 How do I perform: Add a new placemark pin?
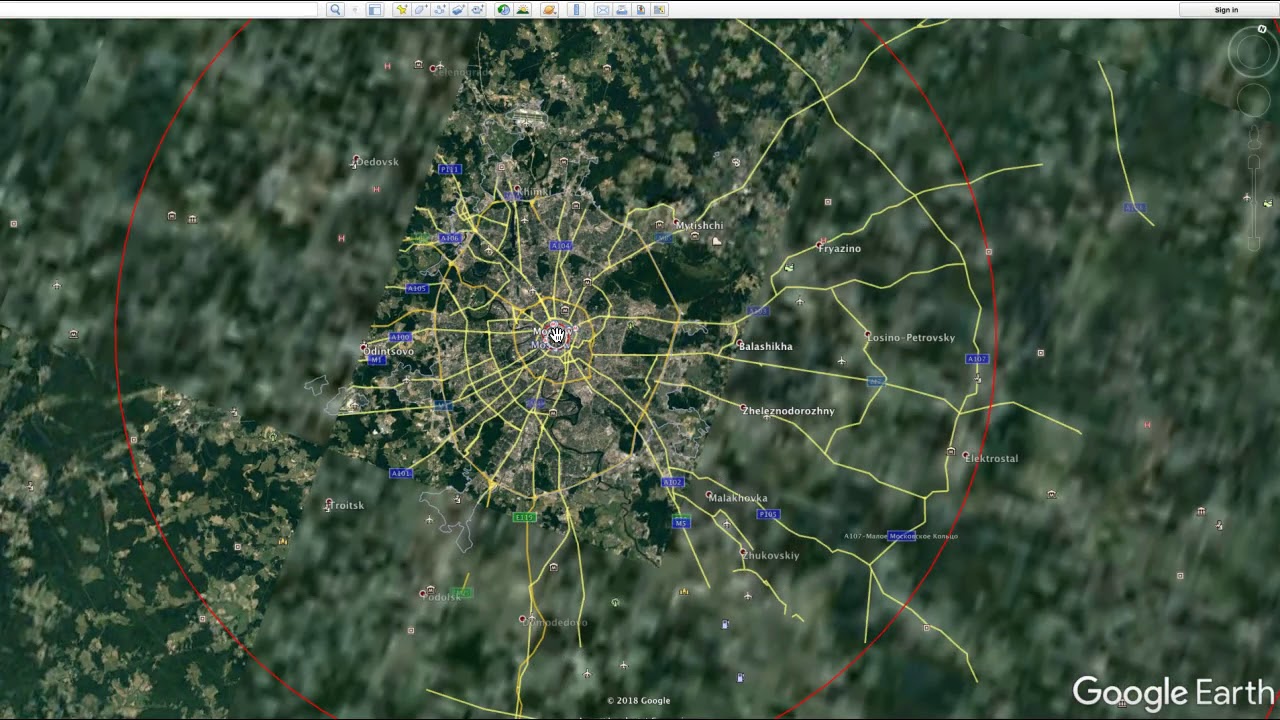[x=402, y=10]
